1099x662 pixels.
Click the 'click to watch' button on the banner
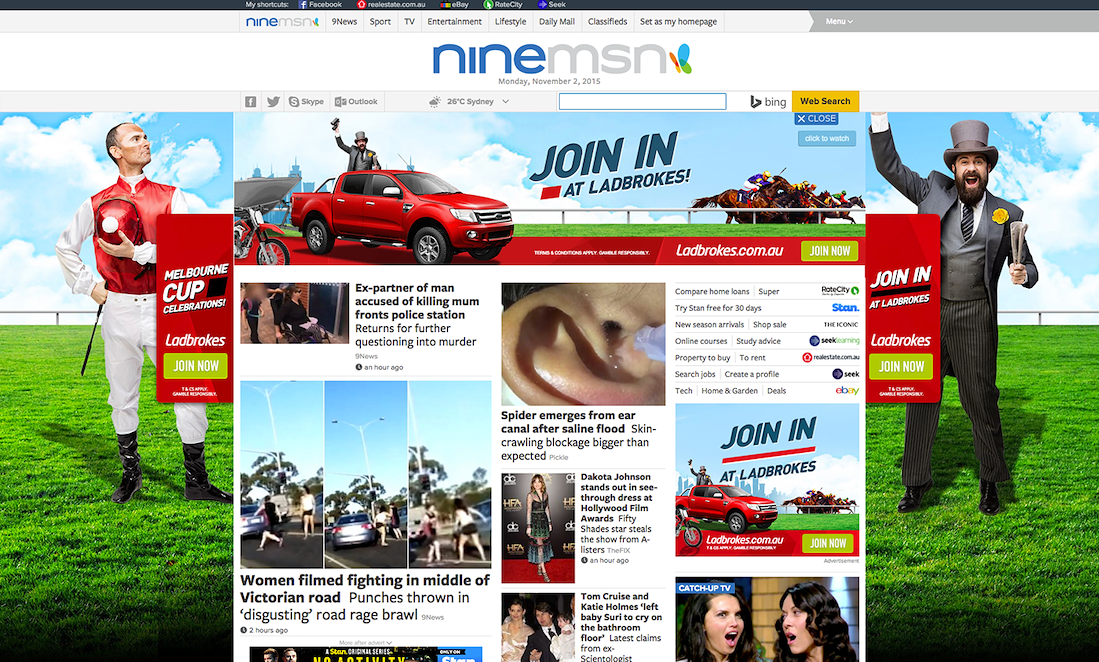click(x=826, y=138)
